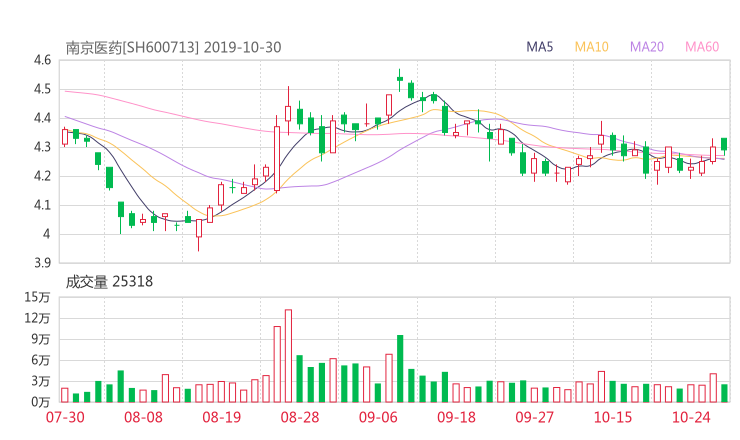Select the 08-28 date axis label

(x=300, y=417)
